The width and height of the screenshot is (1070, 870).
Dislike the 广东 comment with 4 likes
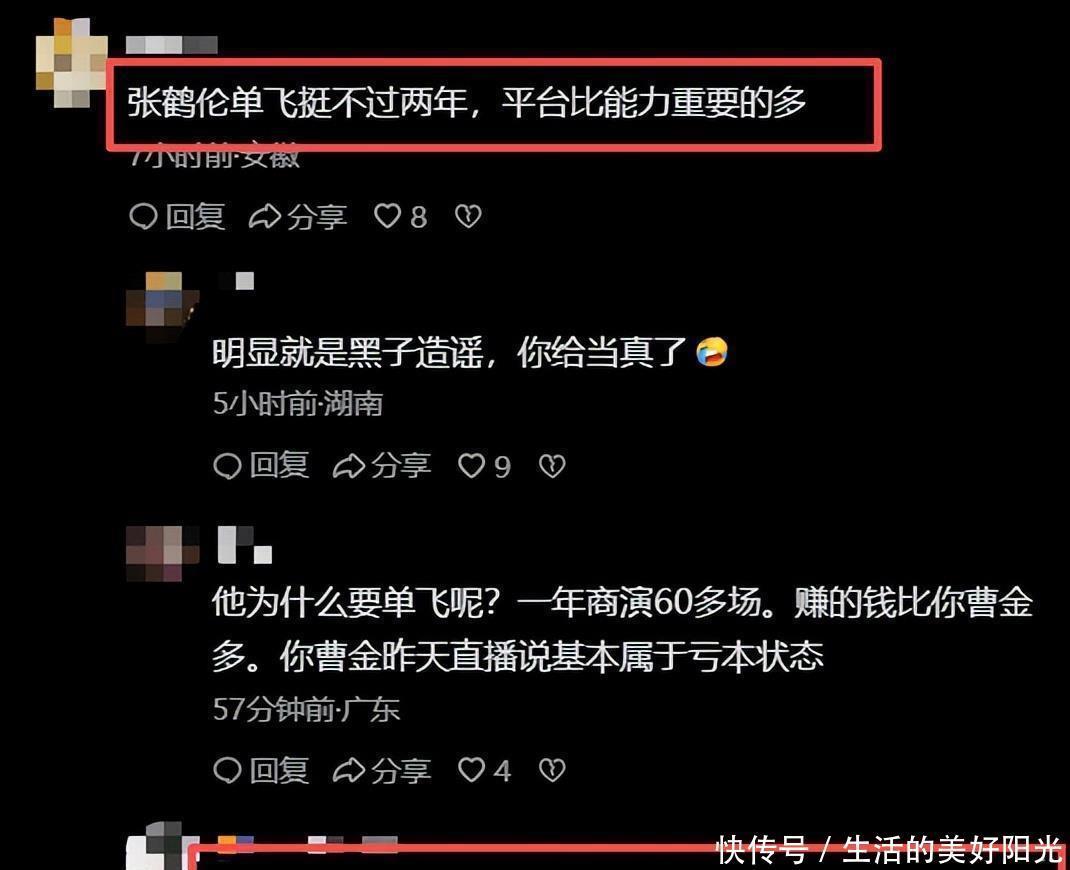552,770
